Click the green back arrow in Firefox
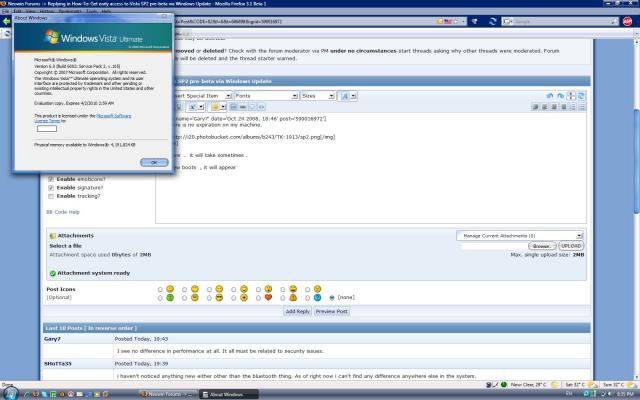The width and height of the screenshot is (640, 400). (6, 21)
